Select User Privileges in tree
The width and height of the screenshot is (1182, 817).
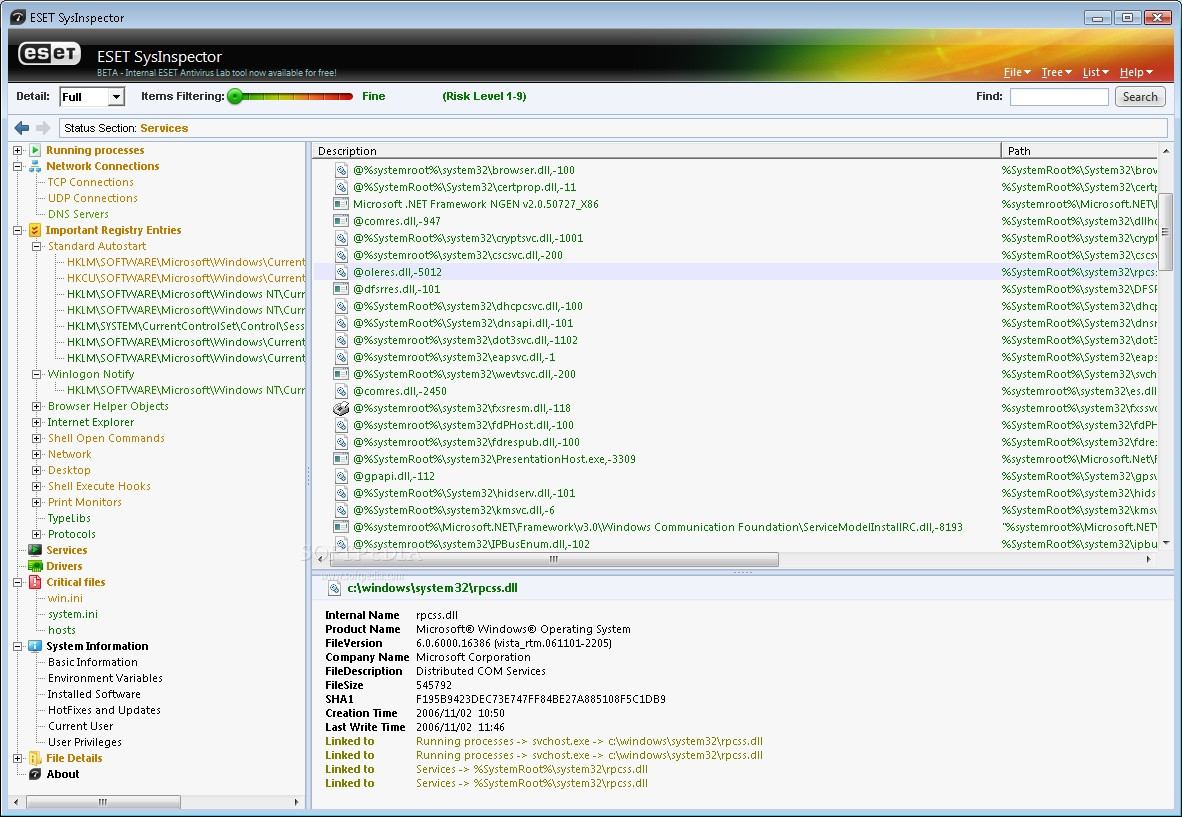coord(84,742)
